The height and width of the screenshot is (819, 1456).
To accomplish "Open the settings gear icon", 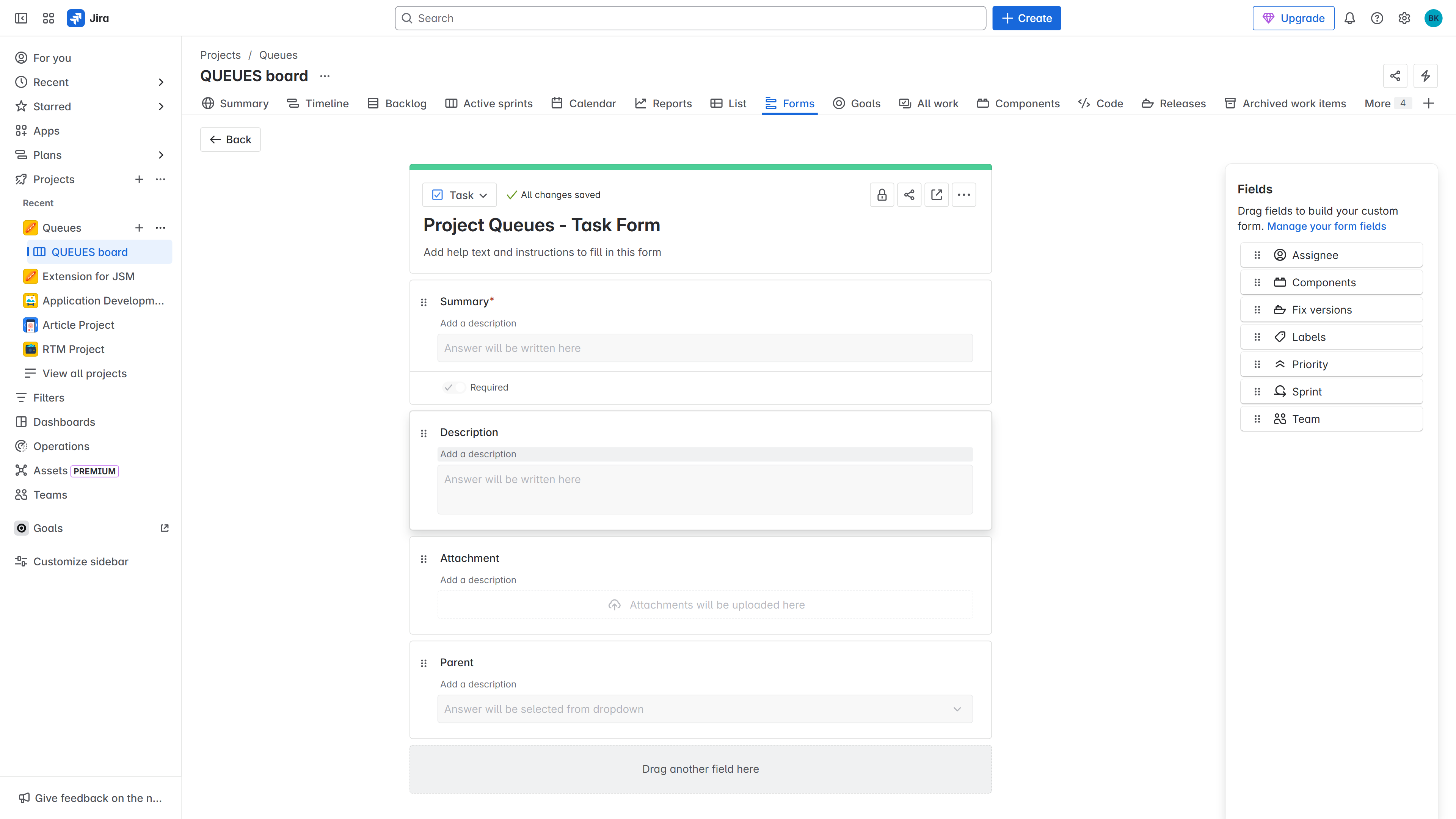I will (x=1404, y=18).
